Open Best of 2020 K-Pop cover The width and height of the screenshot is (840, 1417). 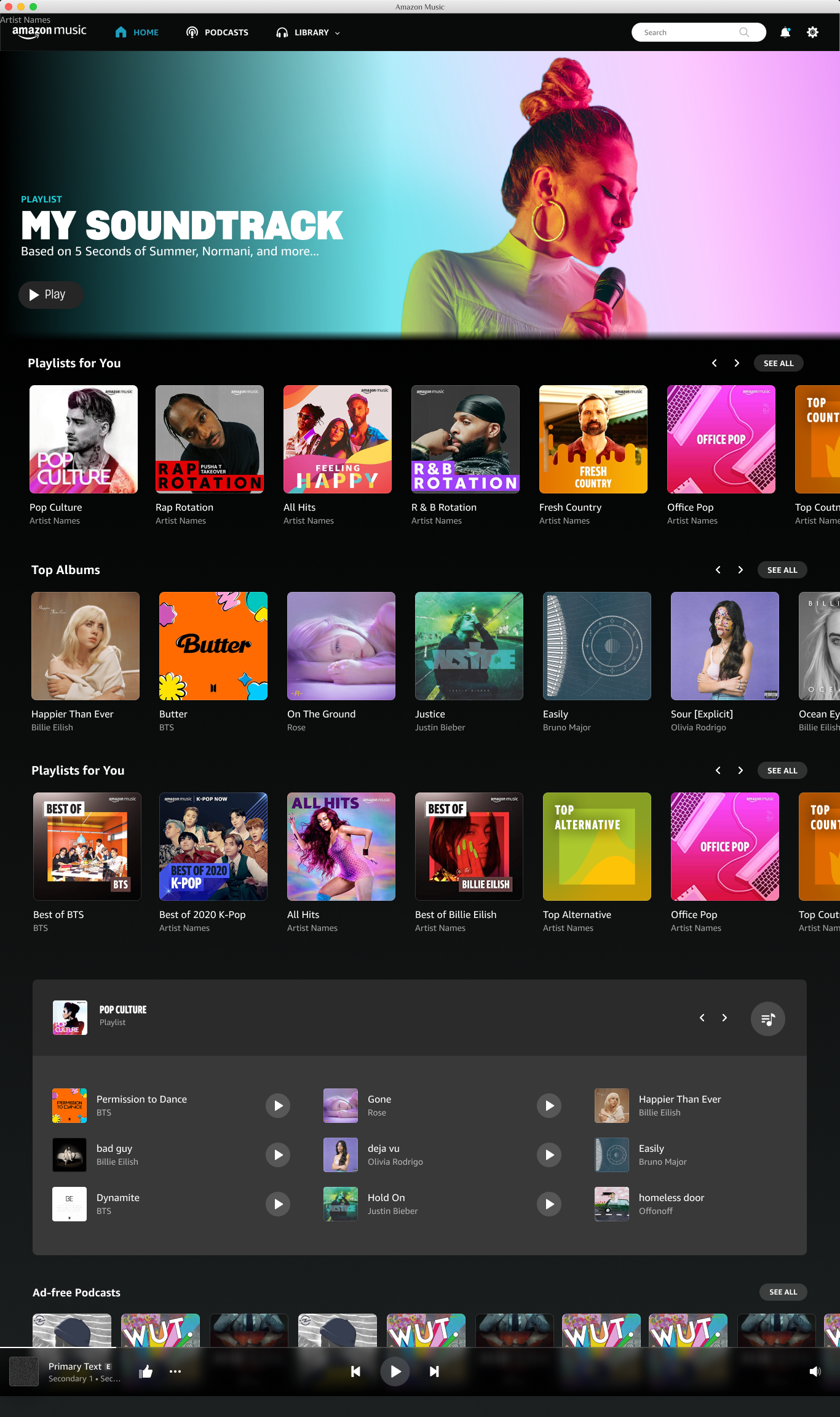click(x=213, y=847)
